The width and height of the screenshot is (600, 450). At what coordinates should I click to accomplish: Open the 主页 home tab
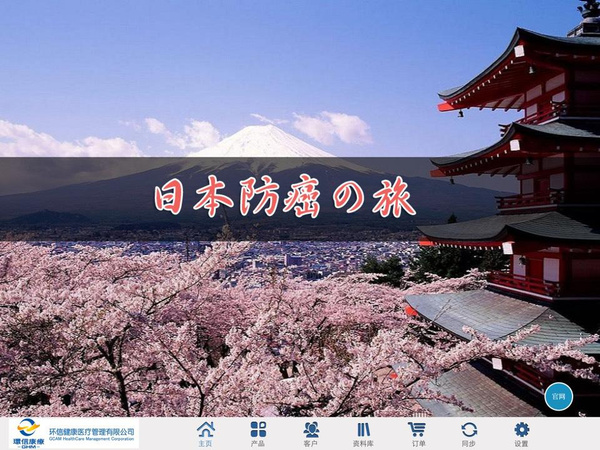(x=205, y=434)
